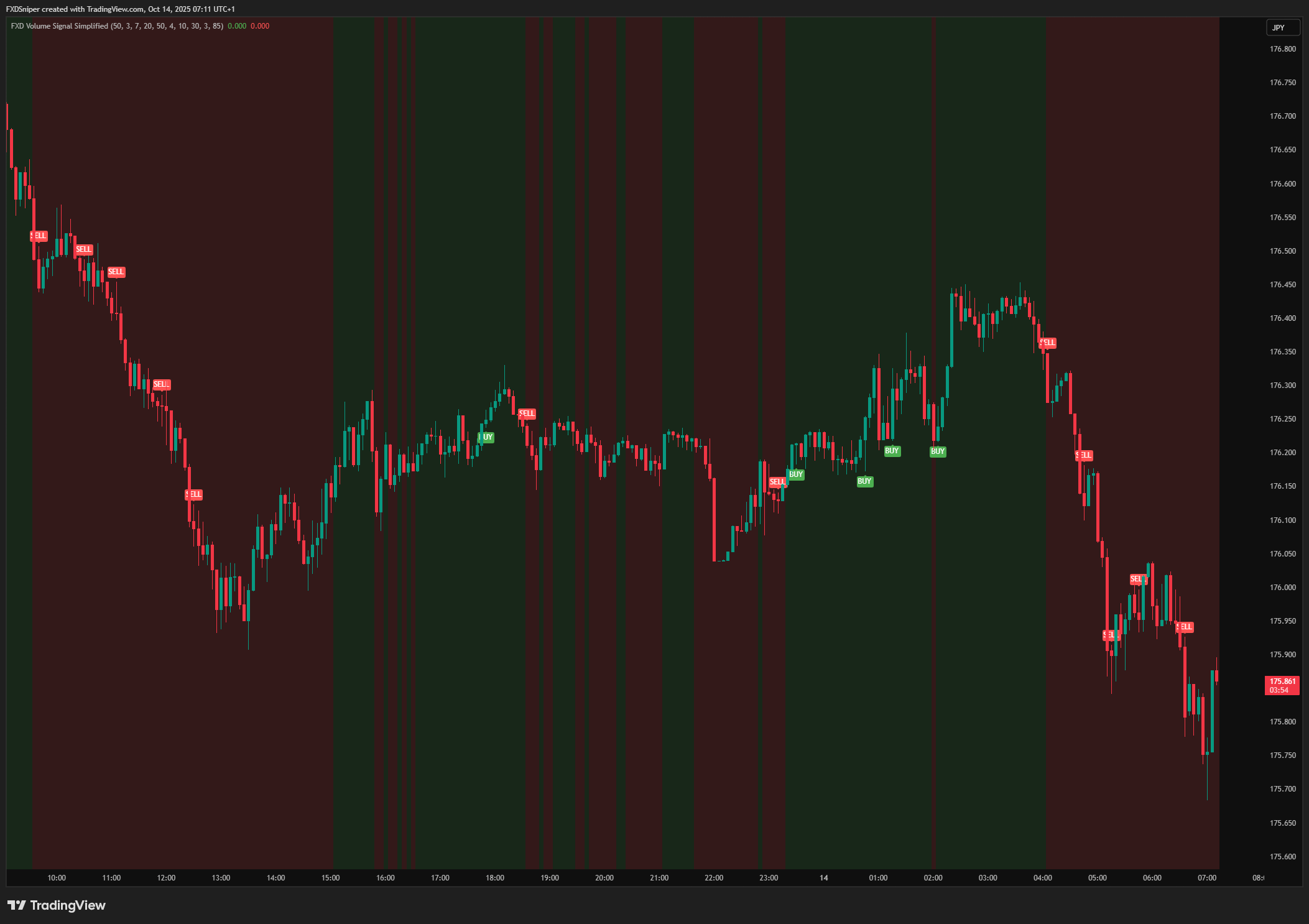Click the 175.600 price axis label
Viewport: 1309px width, 924px height.
click(x=1282, y=856)
